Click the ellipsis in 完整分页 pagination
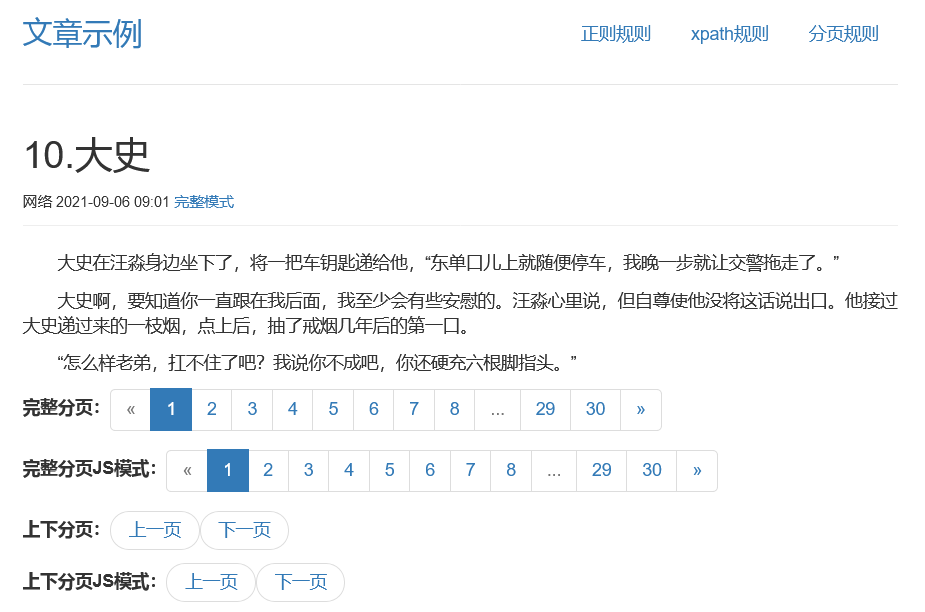The image size is (925, 612). 497,409
